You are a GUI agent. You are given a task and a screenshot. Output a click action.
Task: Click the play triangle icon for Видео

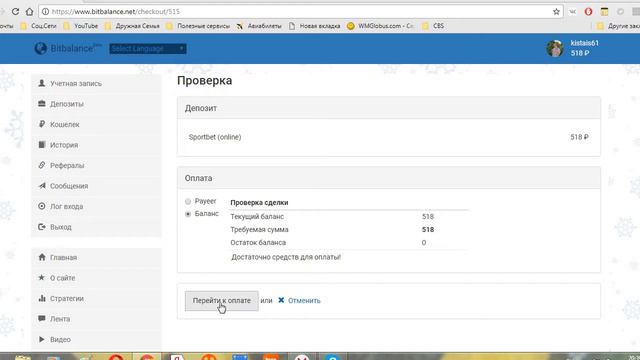[42, 339]
